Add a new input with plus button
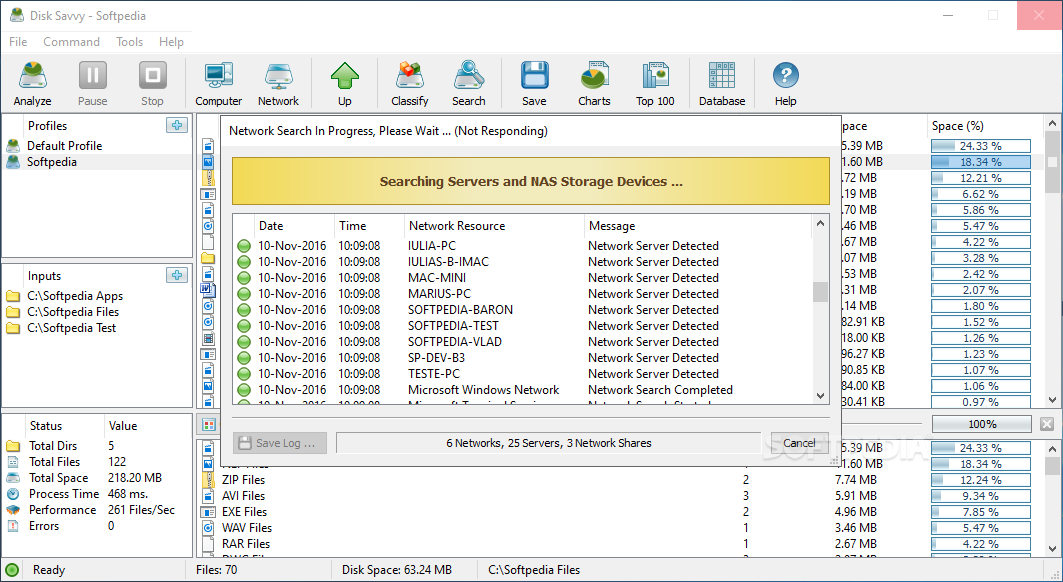The image size is (1063, 582). coord(177,275)
